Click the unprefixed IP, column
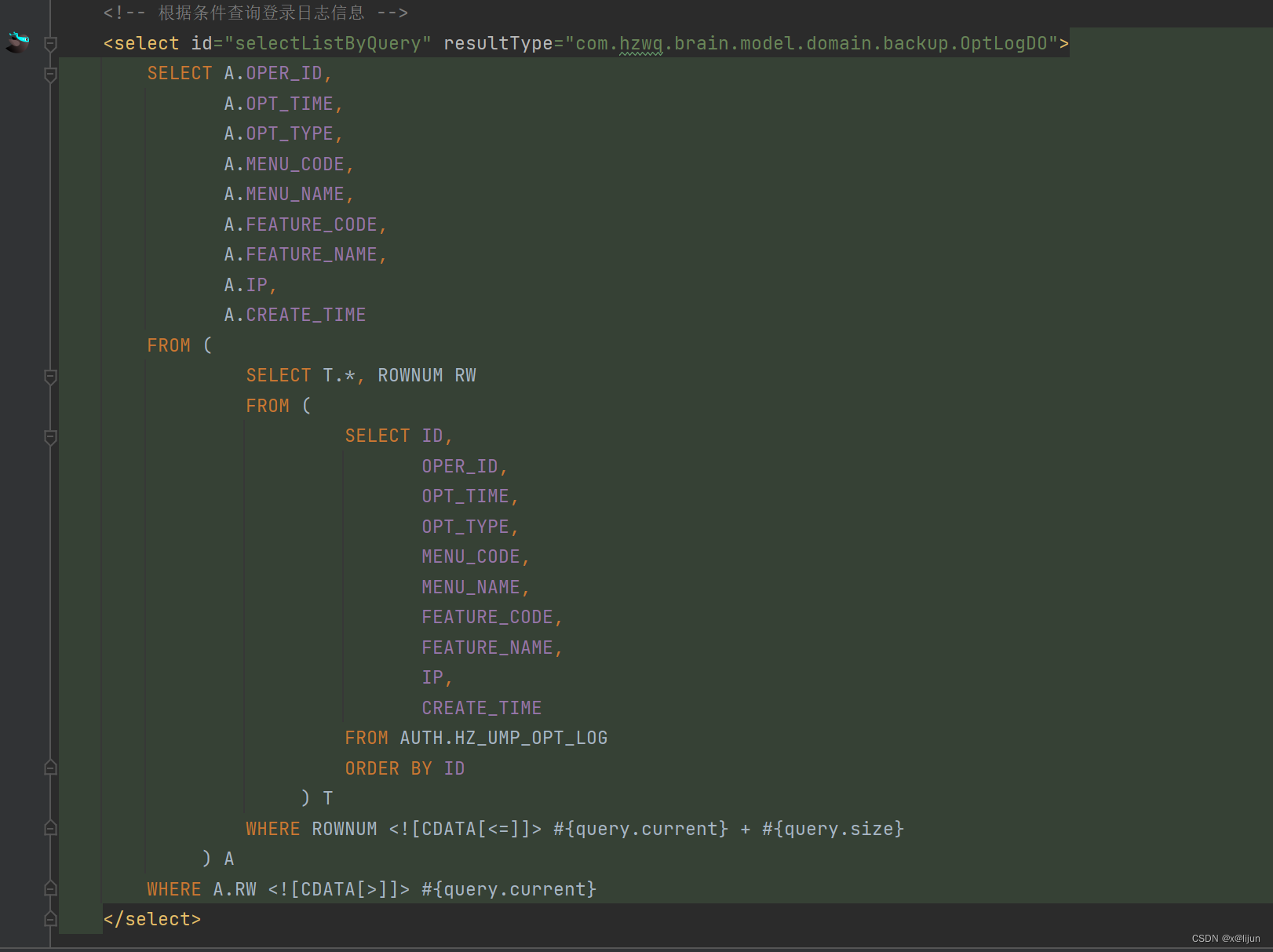This screenshot has width=1273, height=952. click(437, 677)
